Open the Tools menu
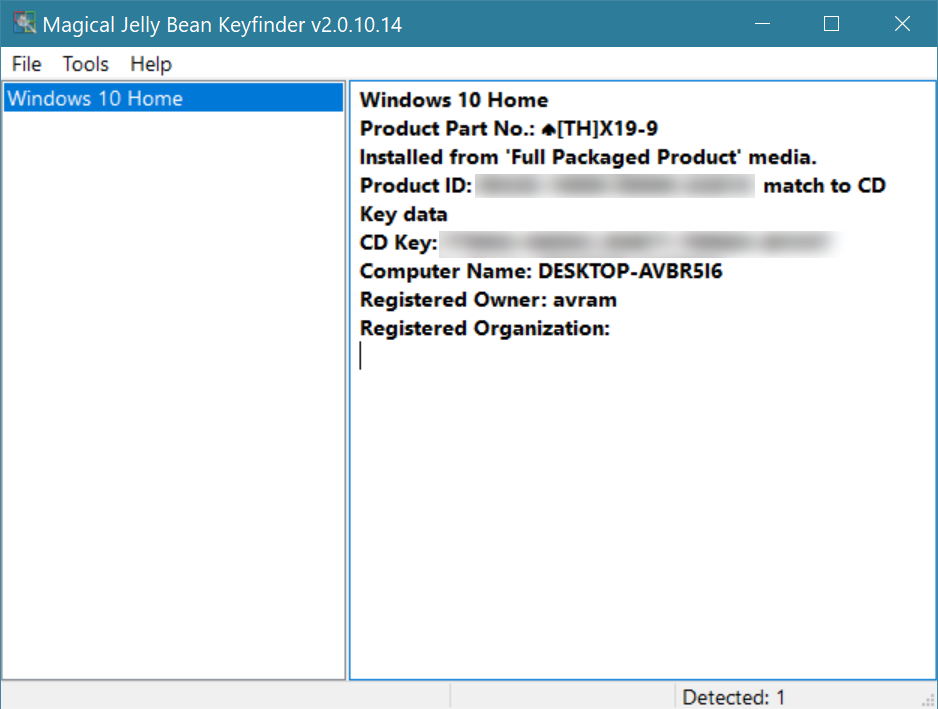938x709 pixels. (x=85, y=64)
